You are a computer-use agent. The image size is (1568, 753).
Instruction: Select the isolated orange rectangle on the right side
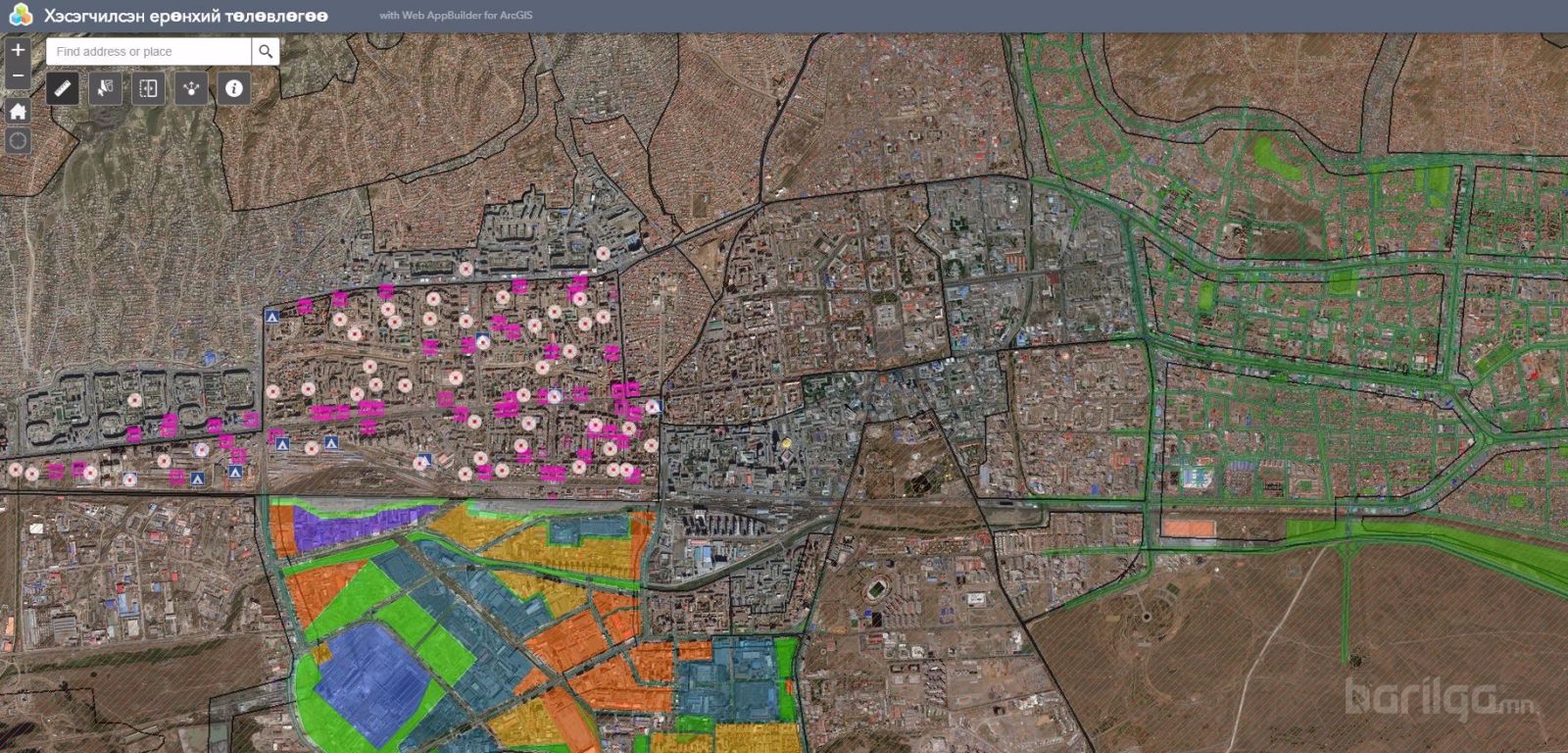[x=1189, y=528]
